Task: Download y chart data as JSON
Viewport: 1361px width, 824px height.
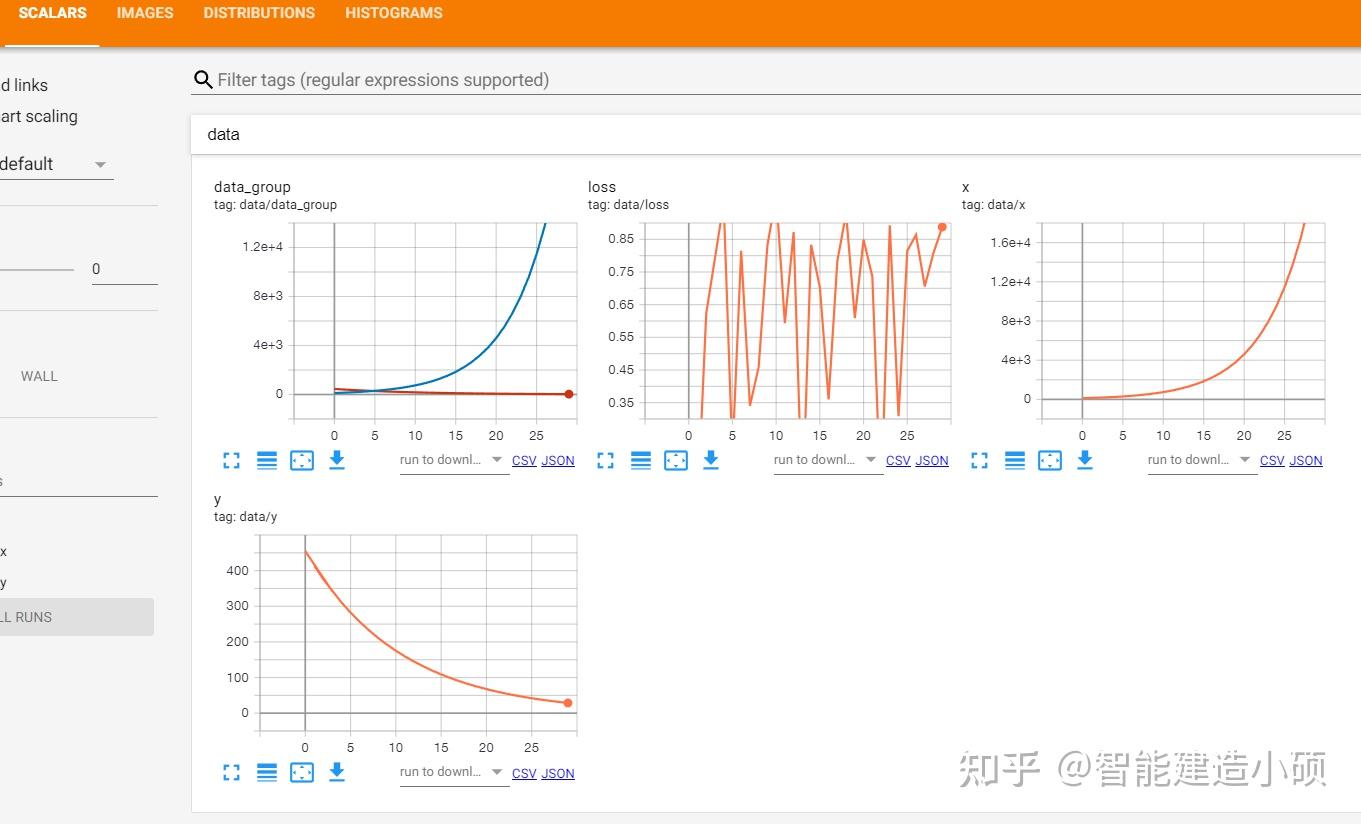Action: pyautogui.click(x=557, y=772)
